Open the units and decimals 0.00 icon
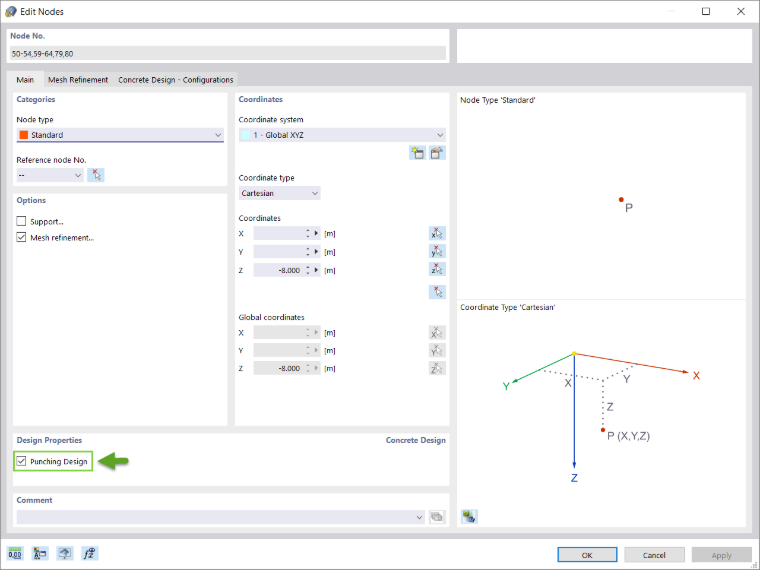The width and height of the screenshot is (760, 570). [x=15, y=553]
